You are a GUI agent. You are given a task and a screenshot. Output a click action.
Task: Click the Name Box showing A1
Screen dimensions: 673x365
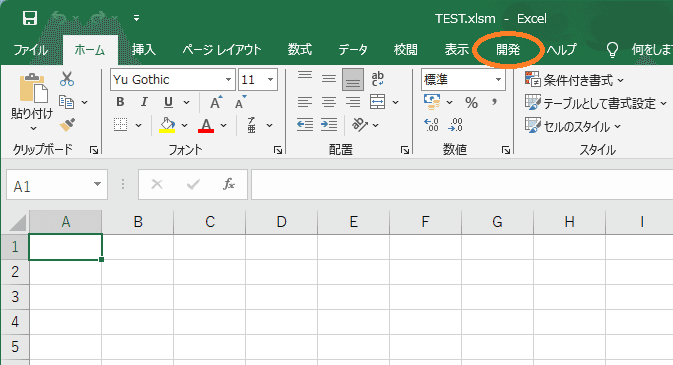click(x=57, y=185)
